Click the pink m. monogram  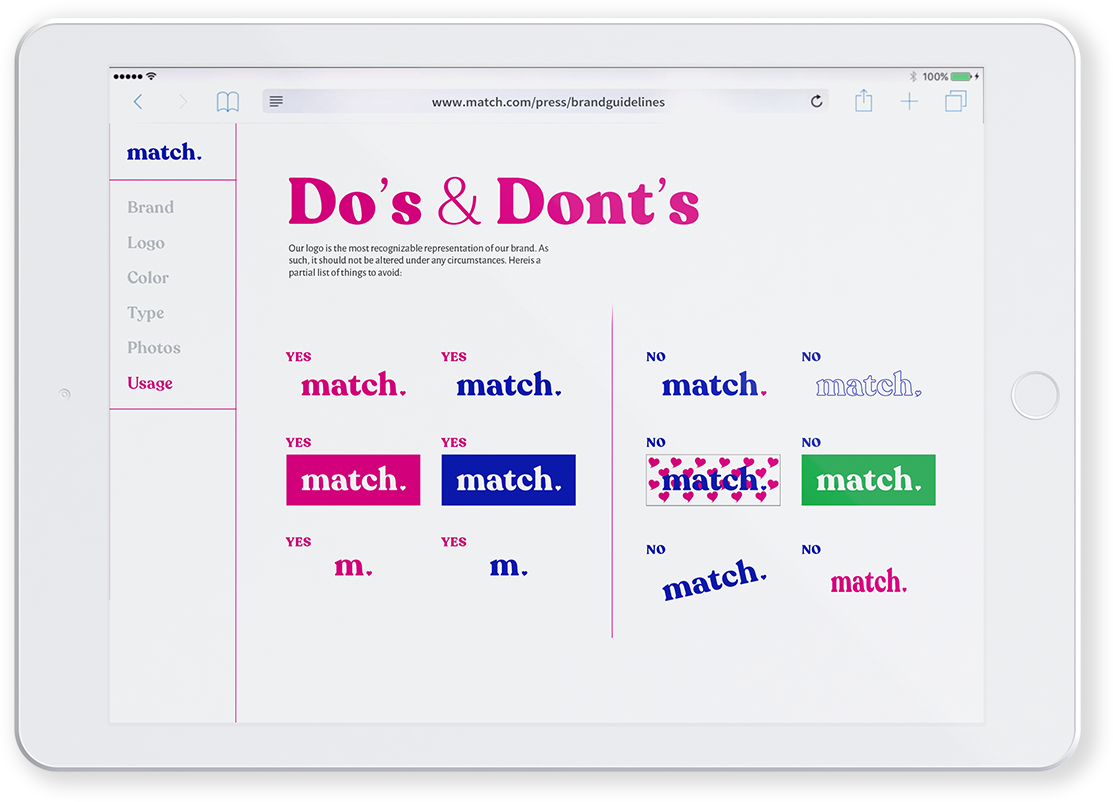tap(353, 566)
